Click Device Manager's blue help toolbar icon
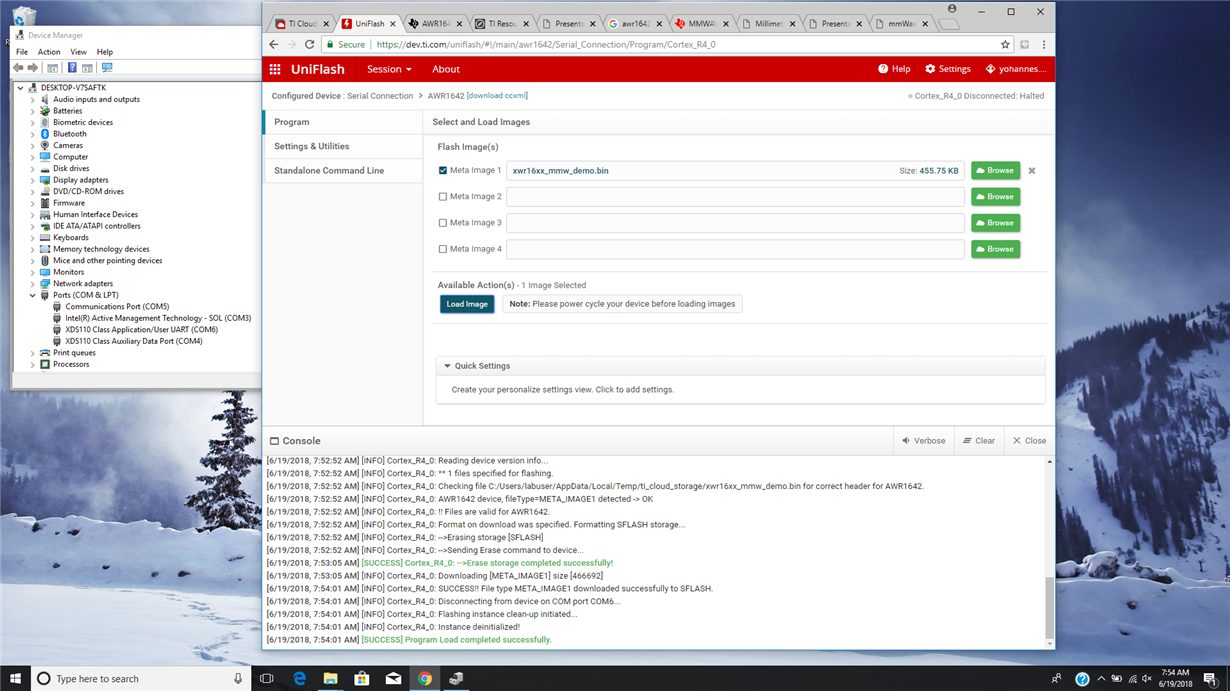This screenshot has width=1230, height=691. (72, 68)
